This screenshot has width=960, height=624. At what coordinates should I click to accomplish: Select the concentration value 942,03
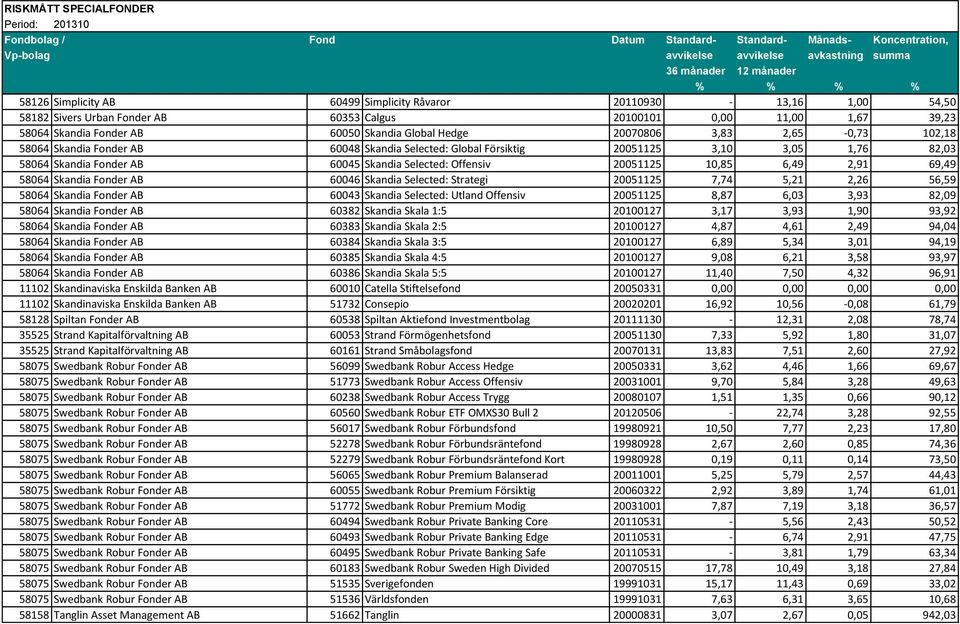click(939, 615)
